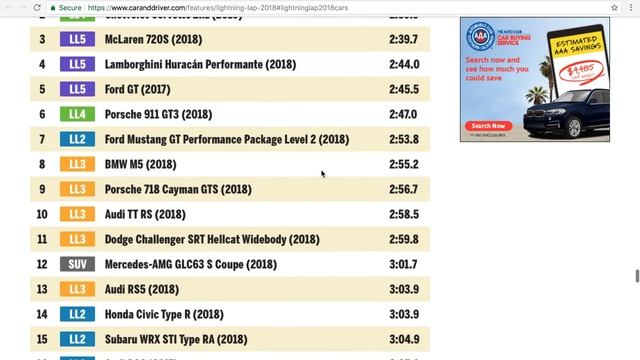The width and height of the screenshot is (640, 360).
Task: Open Mercedes-AMG GLC63 S Coupe entry
Action: coord(191,264)
